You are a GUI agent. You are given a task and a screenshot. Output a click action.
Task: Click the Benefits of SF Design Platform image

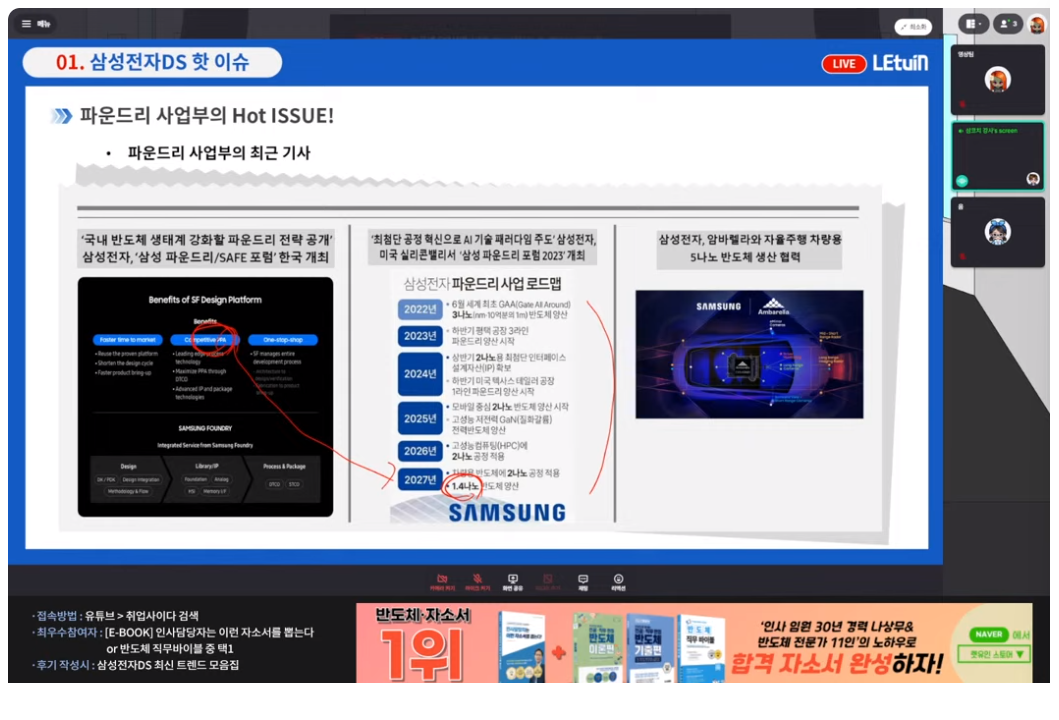click(205, 397)
